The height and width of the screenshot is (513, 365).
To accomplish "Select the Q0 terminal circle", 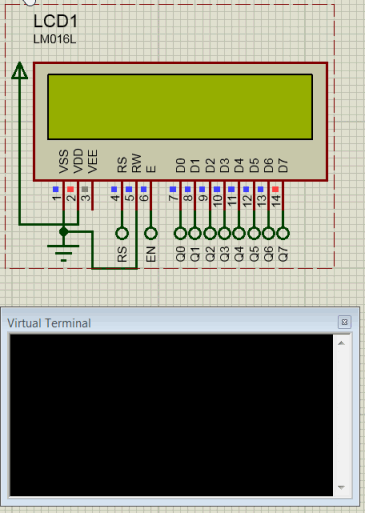I will (180, 233).
